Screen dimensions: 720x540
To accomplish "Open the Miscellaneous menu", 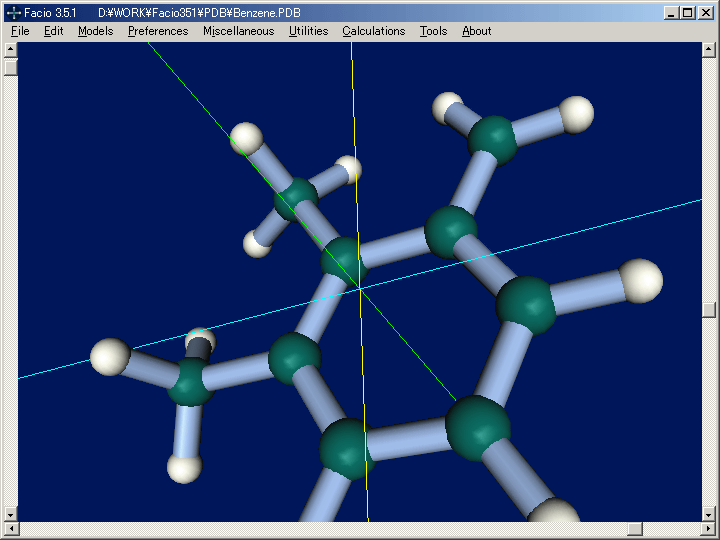I will [238, 31].
